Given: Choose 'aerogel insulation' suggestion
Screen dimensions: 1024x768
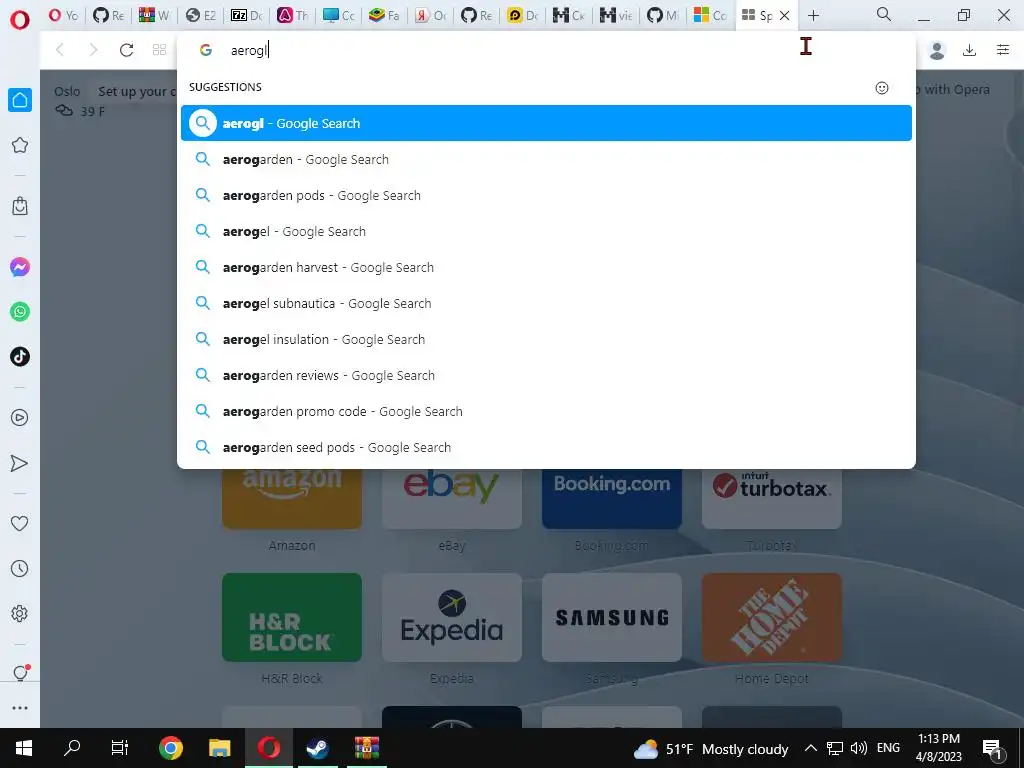Looking at the screenshot, I should (546, 340).
